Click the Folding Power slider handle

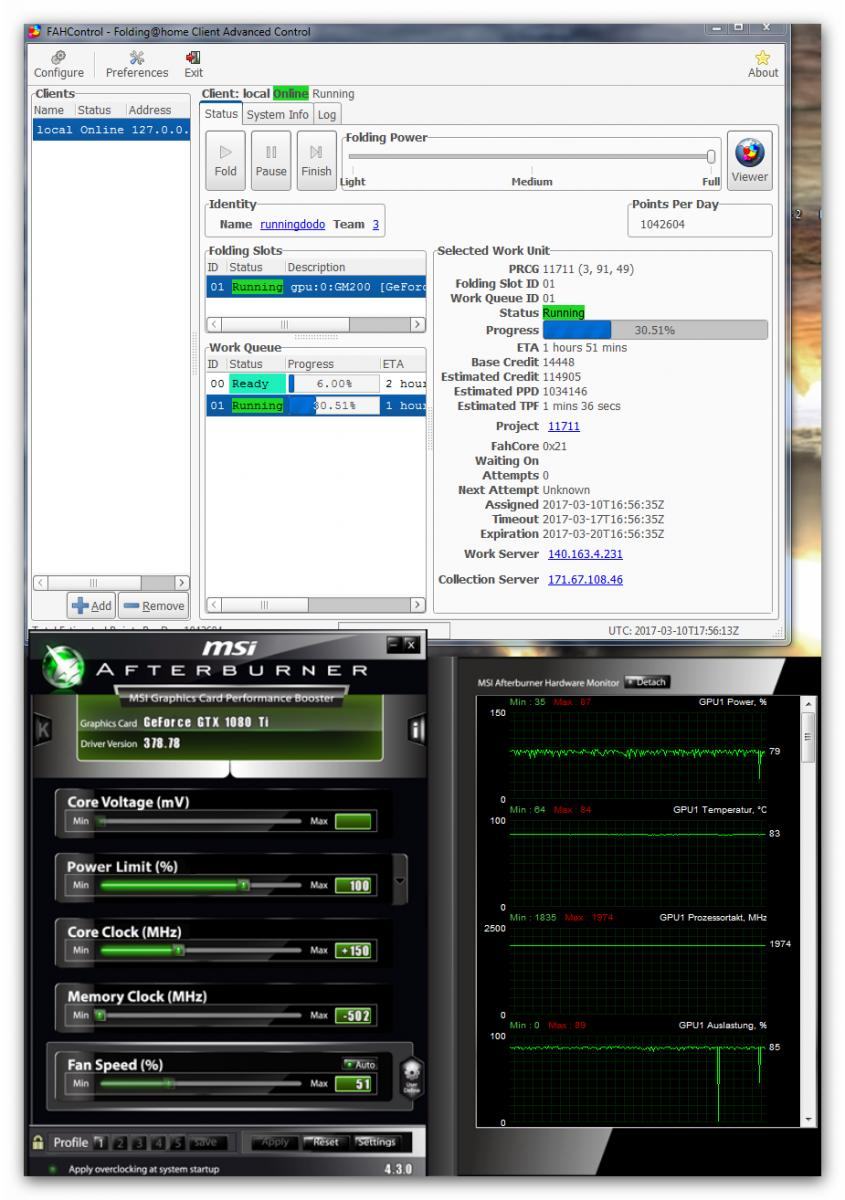(x=711, y=156)
